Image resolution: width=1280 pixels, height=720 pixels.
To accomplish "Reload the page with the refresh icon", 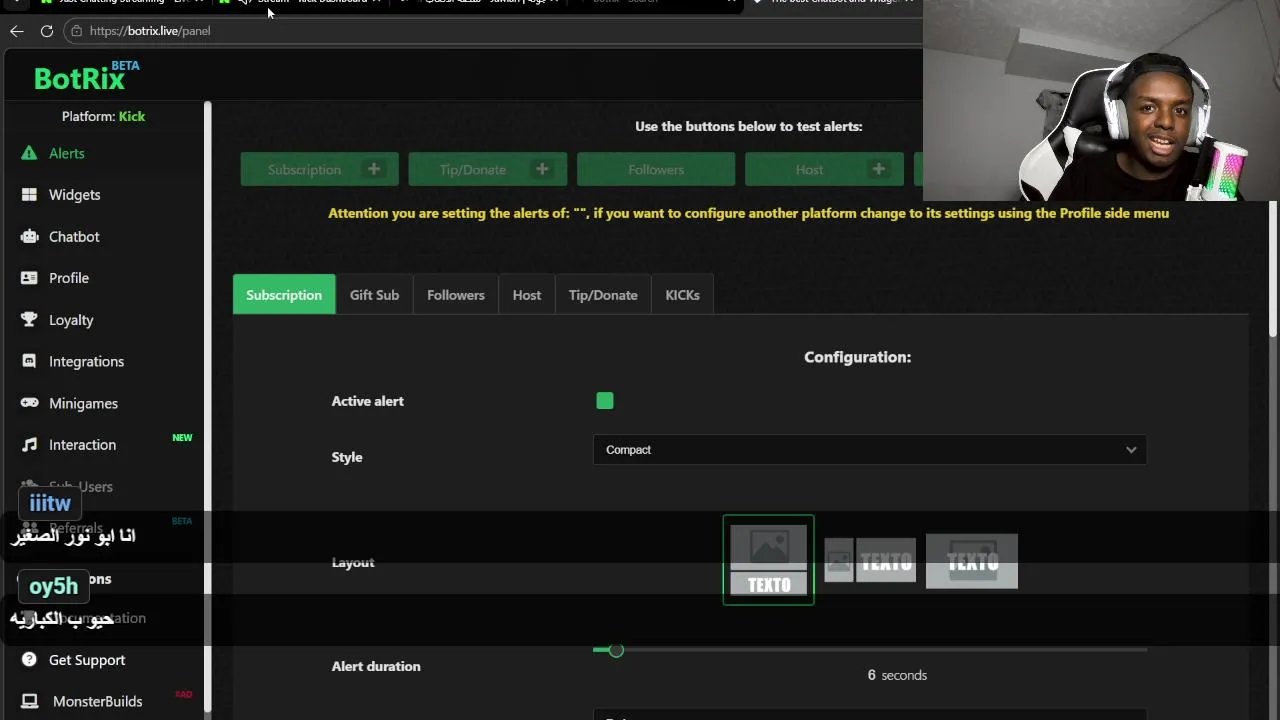I will (x=47, y=31).
